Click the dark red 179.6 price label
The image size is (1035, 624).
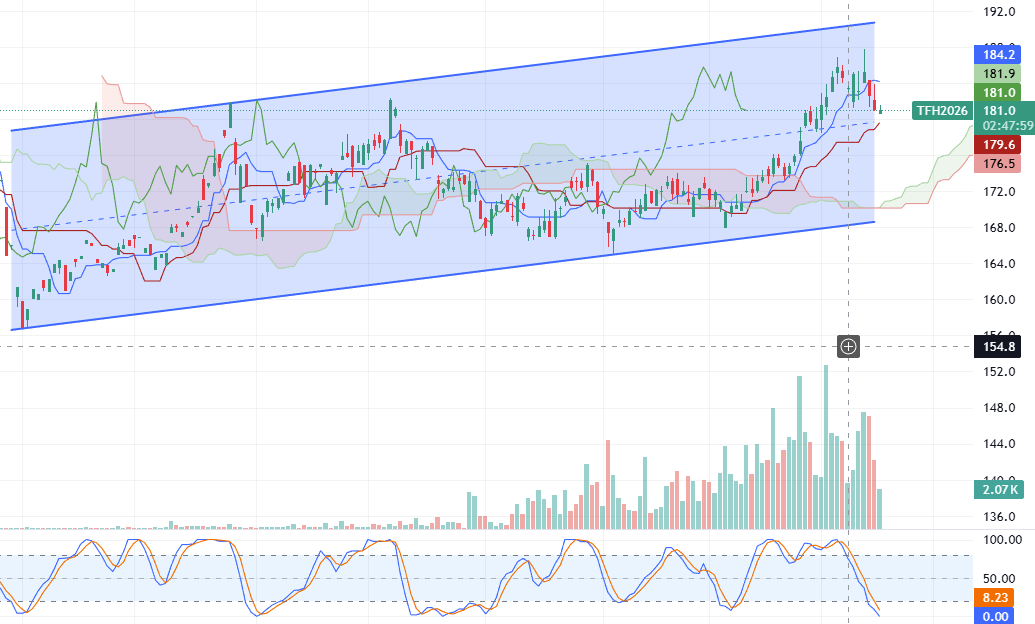[x=999, y=145]
